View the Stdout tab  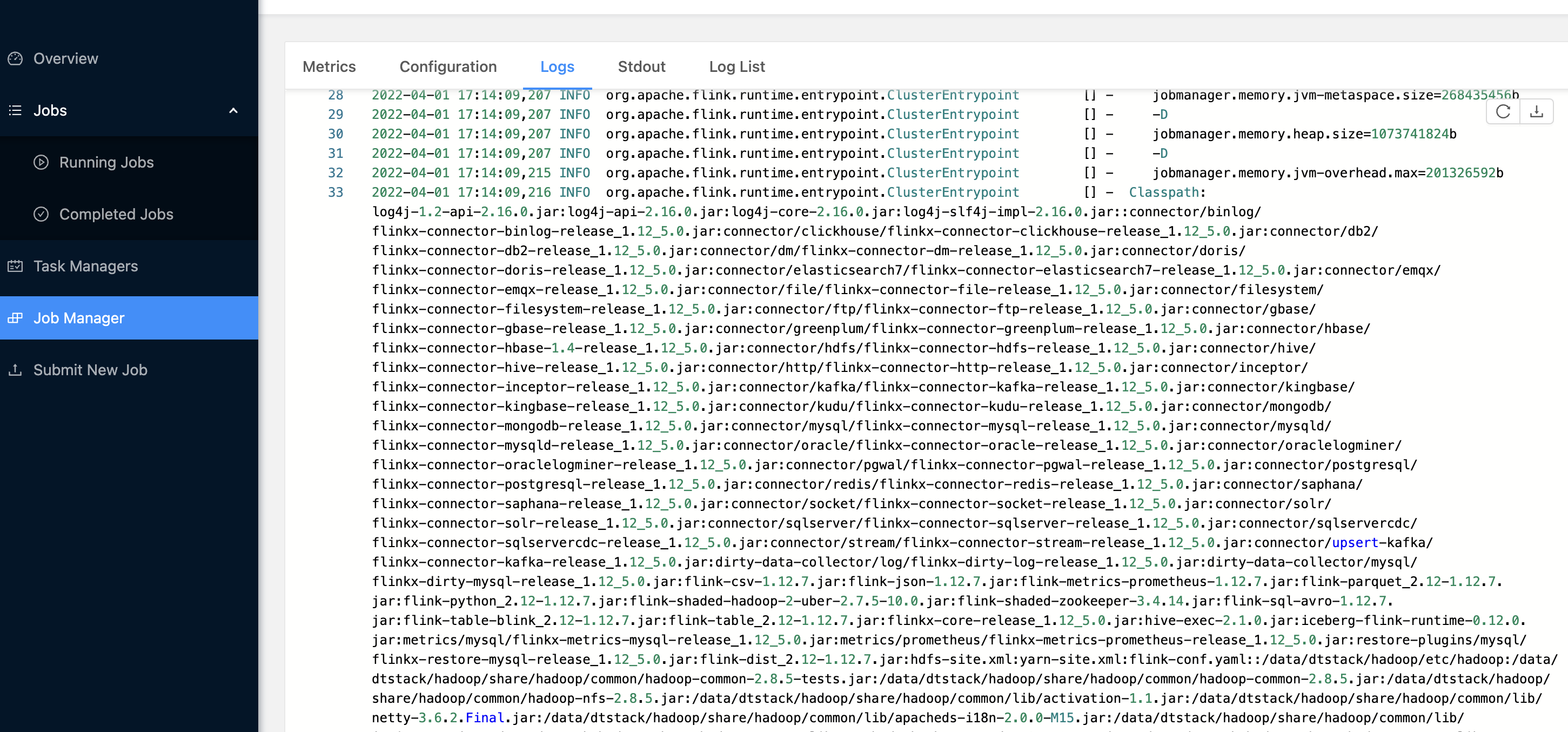click(x=641, y=67)
